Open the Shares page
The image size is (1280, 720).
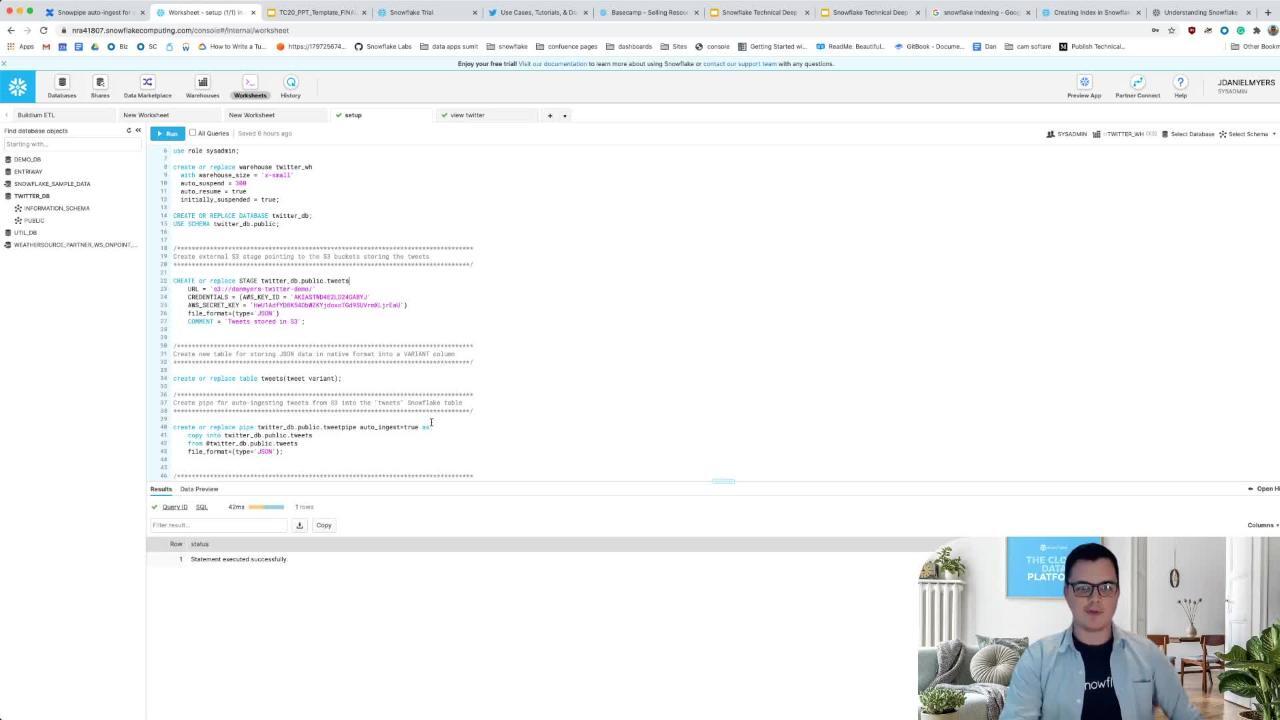click(100, 87)
